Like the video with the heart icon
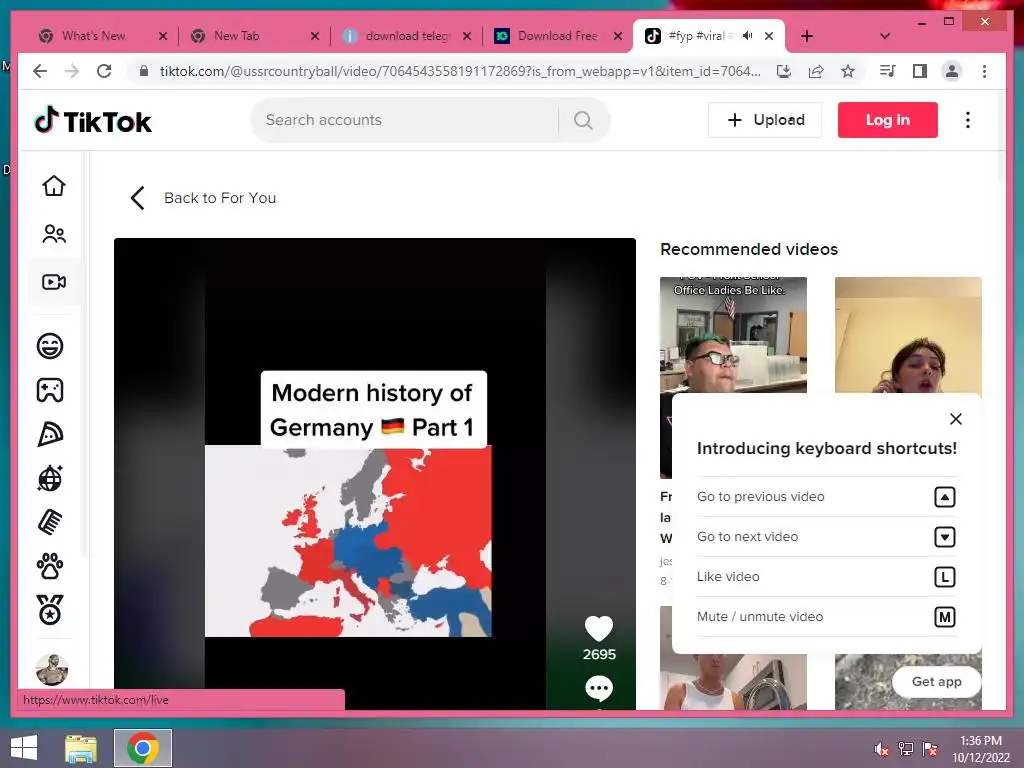This screenshot has width=1024, height=768. pos(599,629)
